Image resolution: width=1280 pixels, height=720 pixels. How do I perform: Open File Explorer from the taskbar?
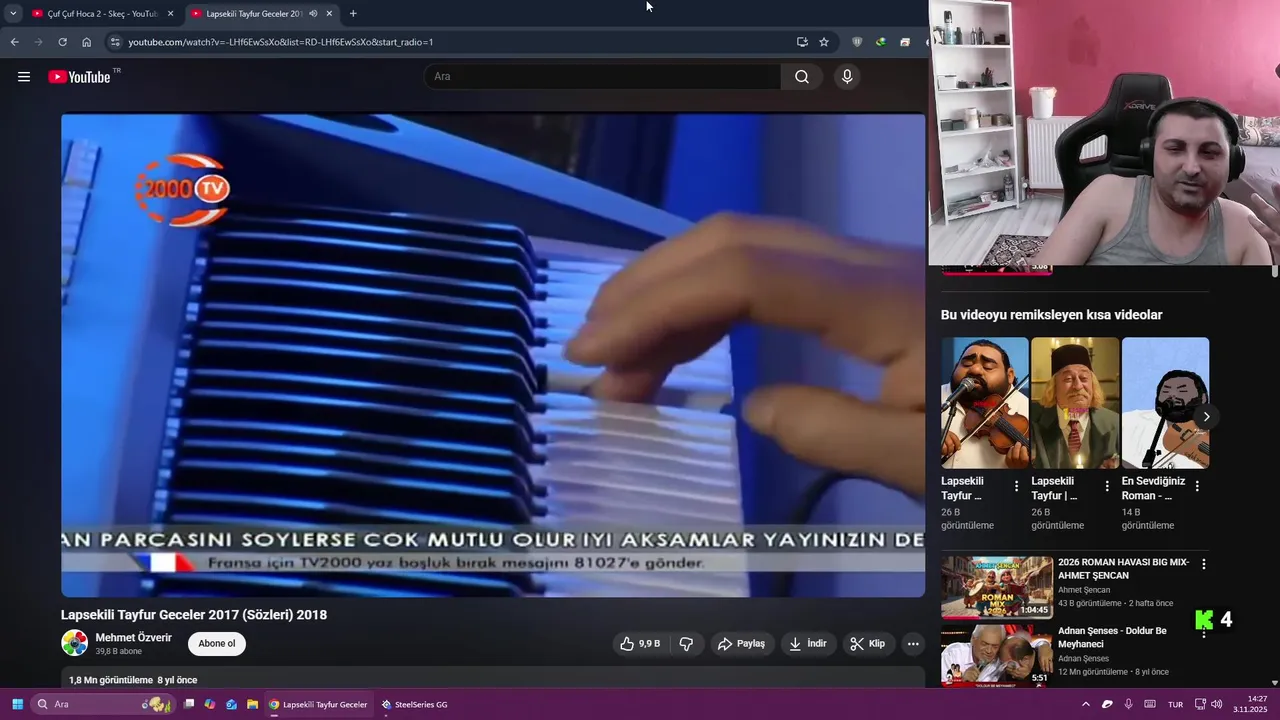tap(253, 704)
